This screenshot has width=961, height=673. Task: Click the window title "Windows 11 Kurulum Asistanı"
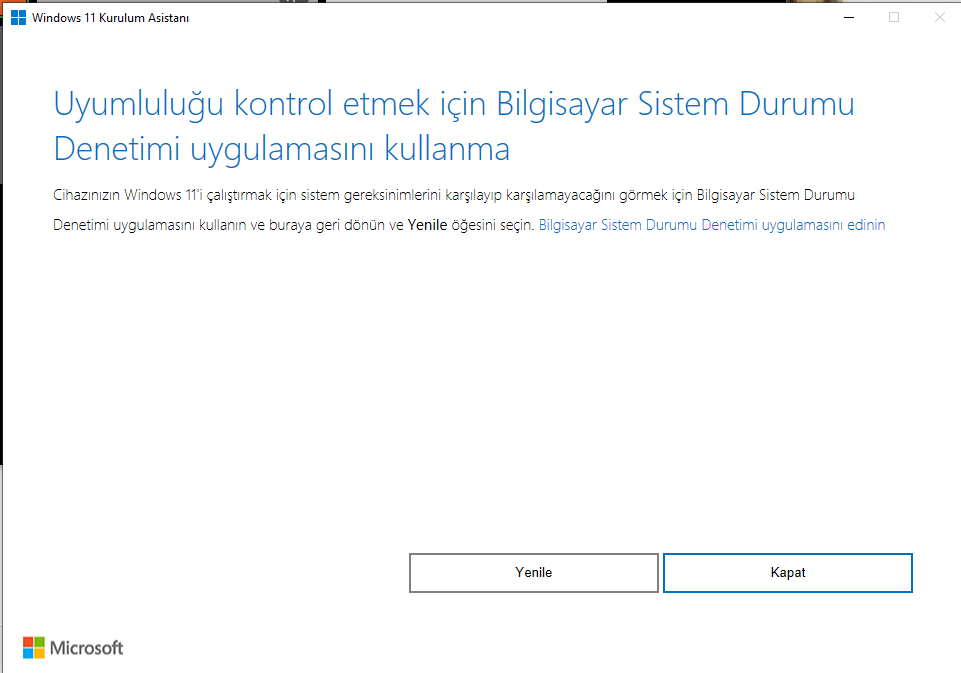point(110,18)
